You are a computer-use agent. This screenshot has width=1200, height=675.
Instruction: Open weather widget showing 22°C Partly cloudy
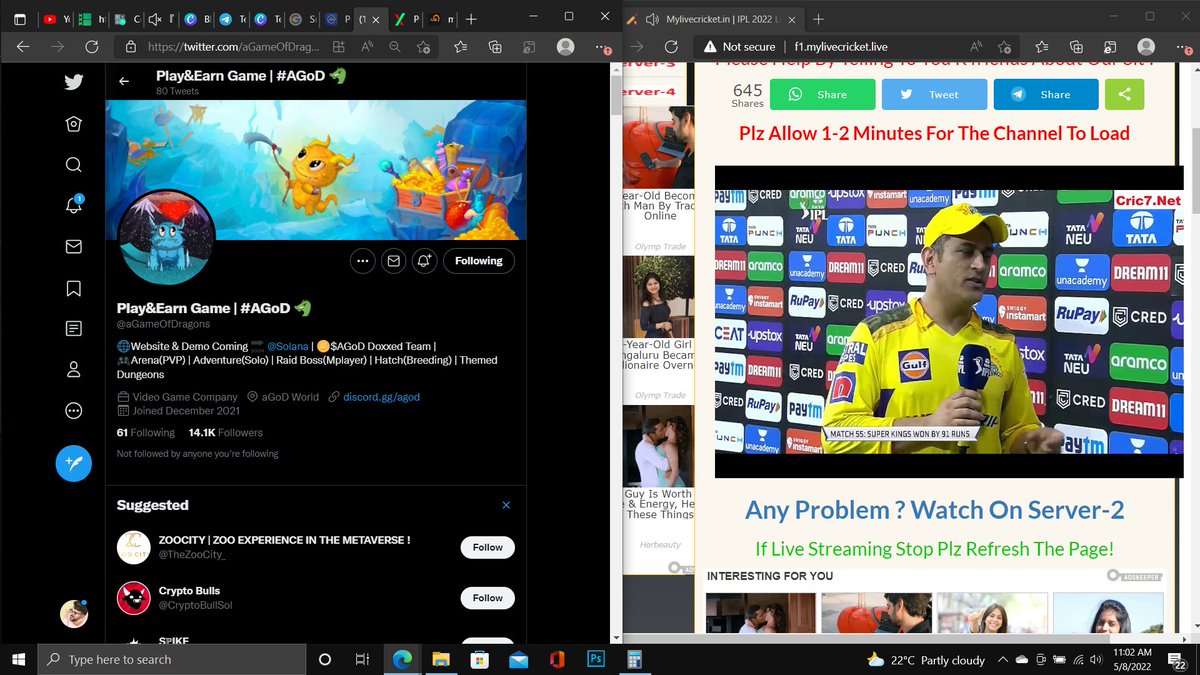click(925, 660)
